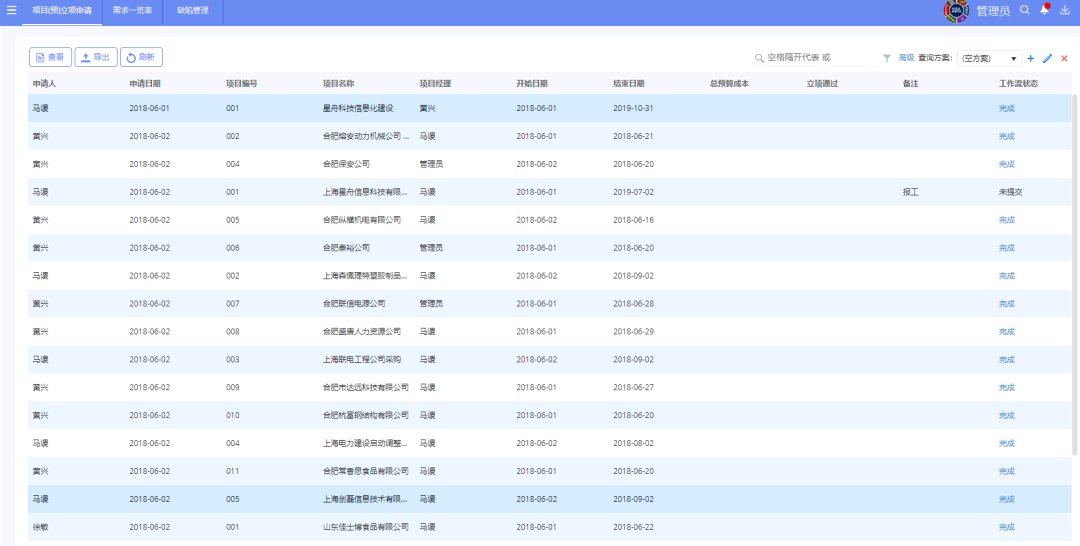Open the hamburger menu icon
This screenshot has width=1080, height=546.
(x=11, y=10)
